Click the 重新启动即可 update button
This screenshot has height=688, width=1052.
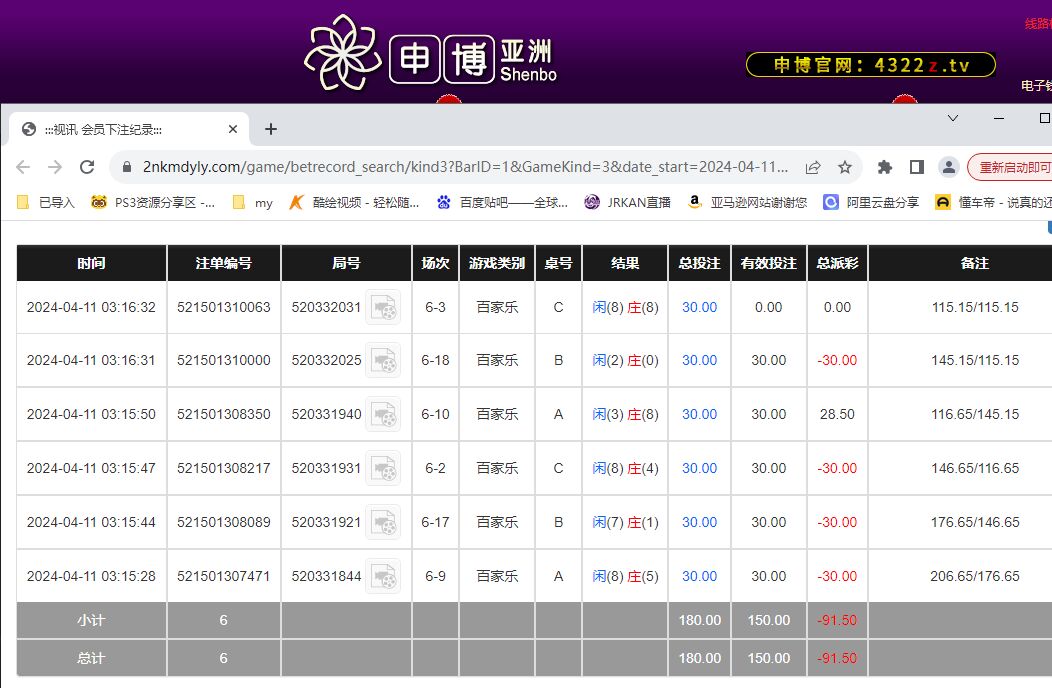pos(1012,167)
